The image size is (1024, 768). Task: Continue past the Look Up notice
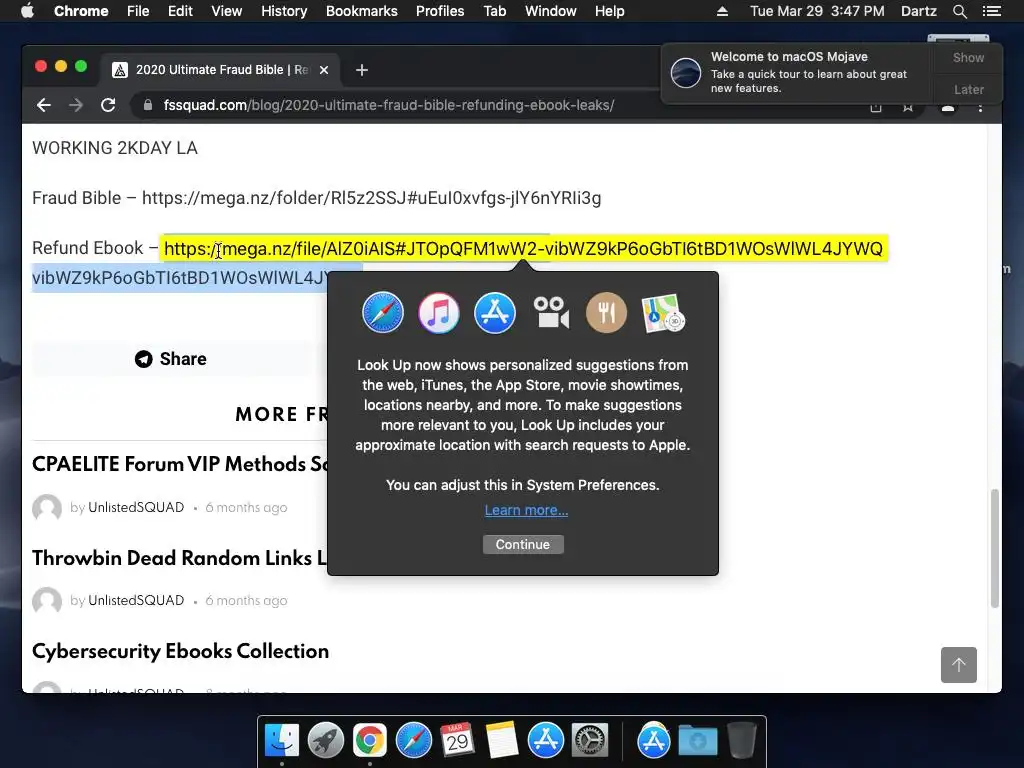pos(523,545)
